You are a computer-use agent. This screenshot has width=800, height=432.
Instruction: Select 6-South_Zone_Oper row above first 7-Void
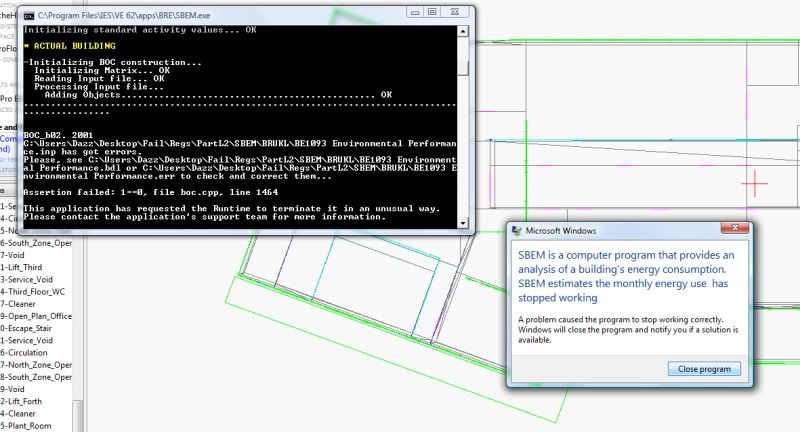click(36, 243)
